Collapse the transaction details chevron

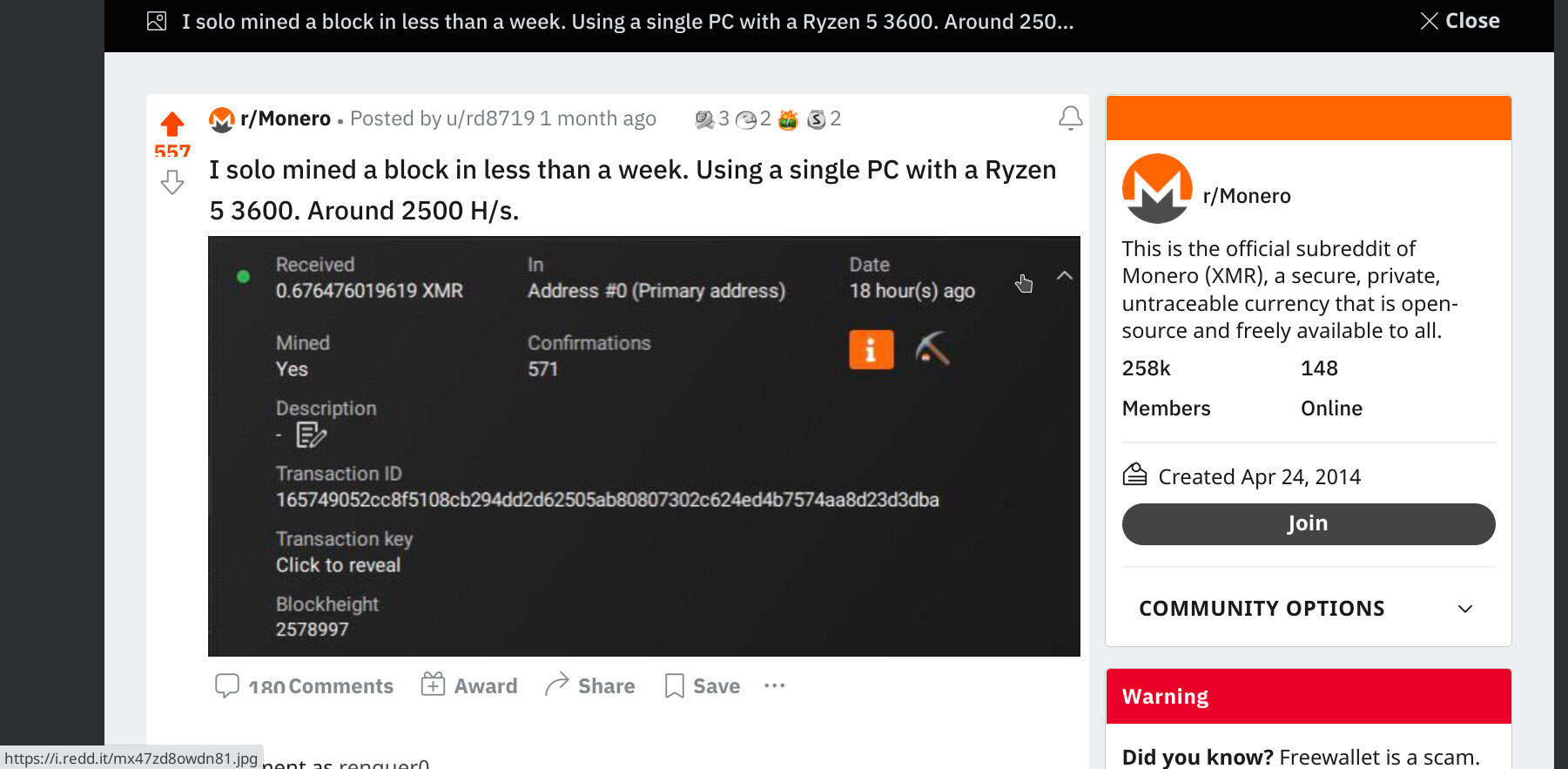click(1064, 276)
